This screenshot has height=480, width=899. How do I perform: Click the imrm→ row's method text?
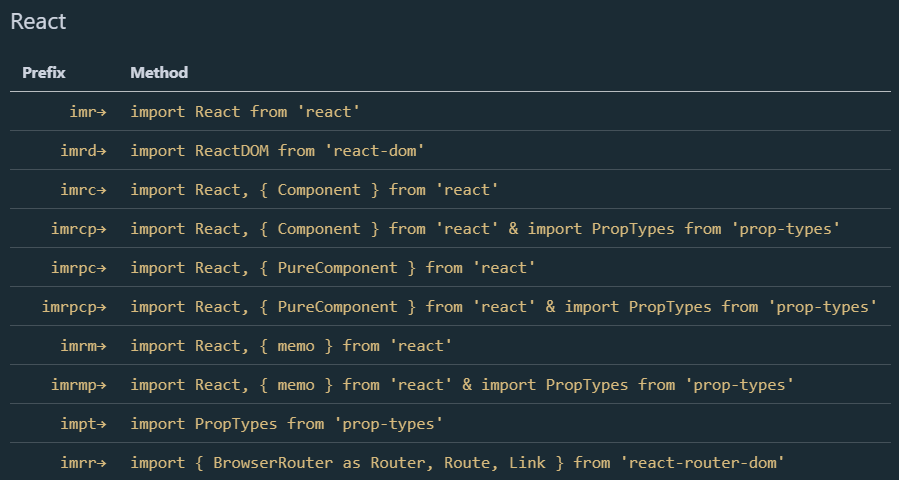(x=291, y=345)
